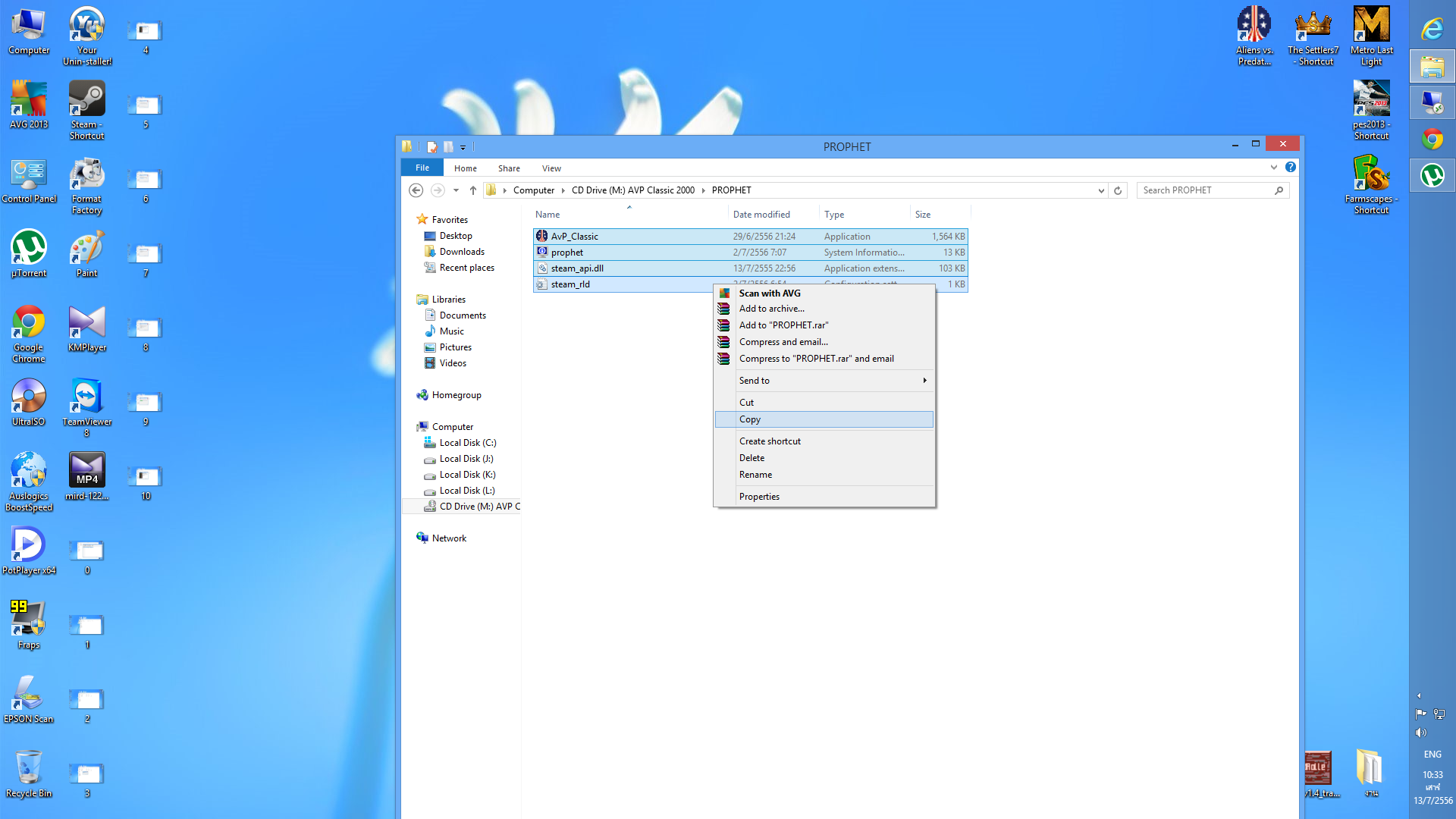Screen dimensions: 1456x819
Task: Open the recent locations dropdown arrow
Action: coord(456,190)
